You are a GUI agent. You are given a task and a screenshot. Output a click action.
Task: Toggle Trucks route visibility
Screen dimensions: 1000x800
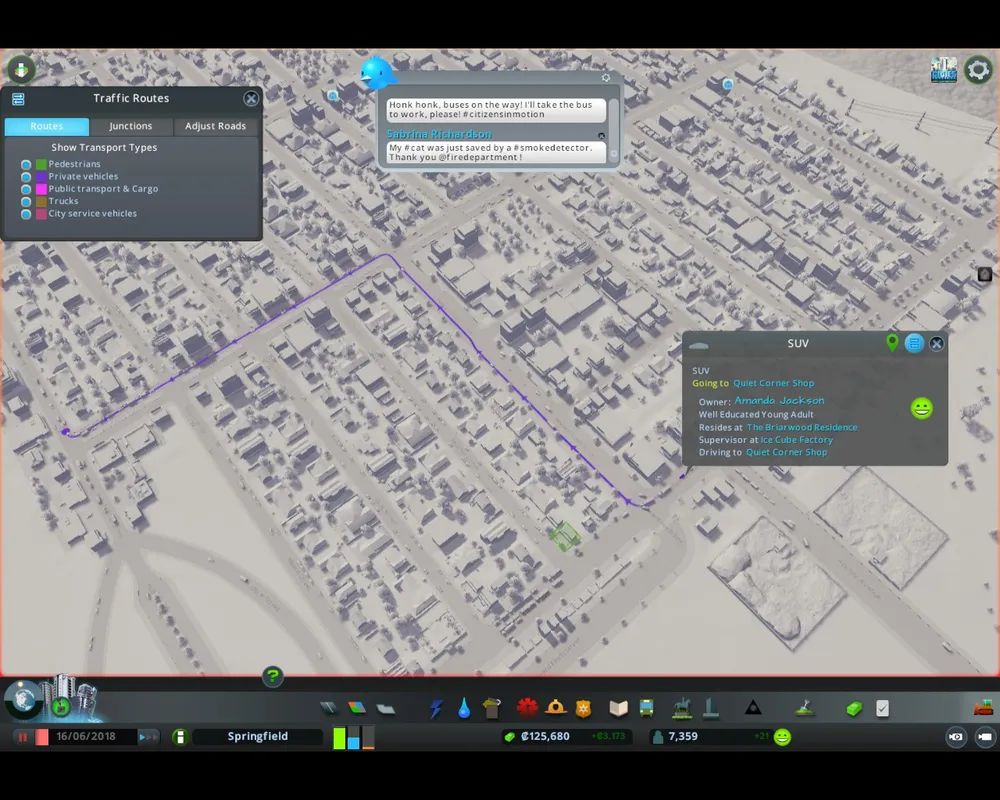[x=26, y=201]
